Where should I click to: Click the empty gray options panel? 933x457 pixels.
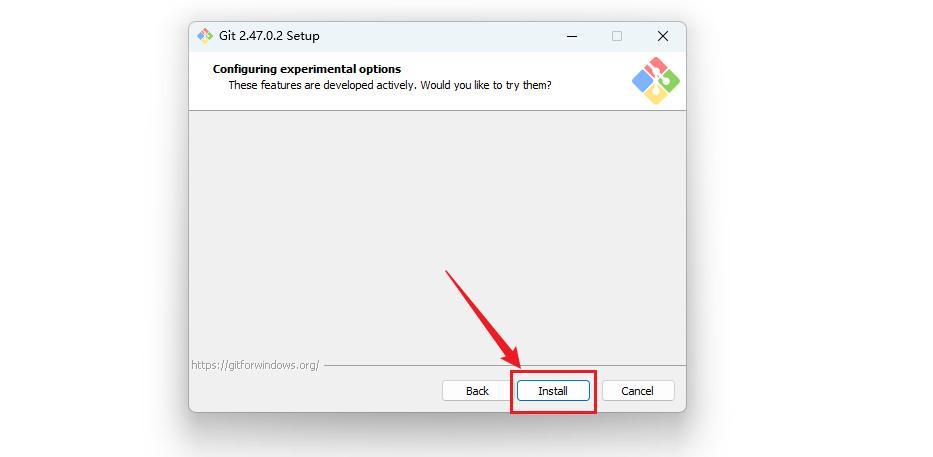pos(437,235)
